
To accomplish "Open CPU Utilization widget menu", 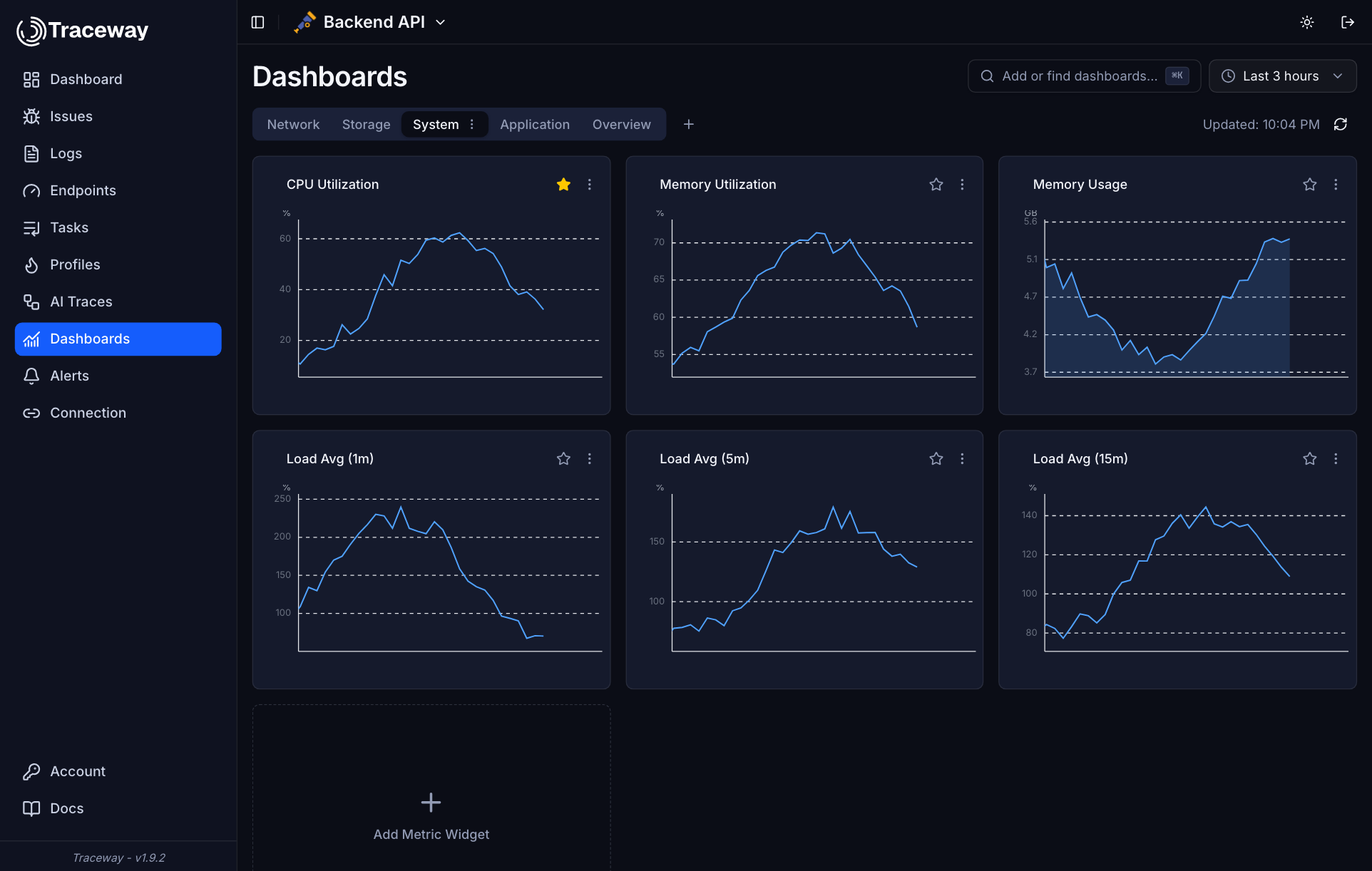I will pyautogui.click(x=590, y=185).
